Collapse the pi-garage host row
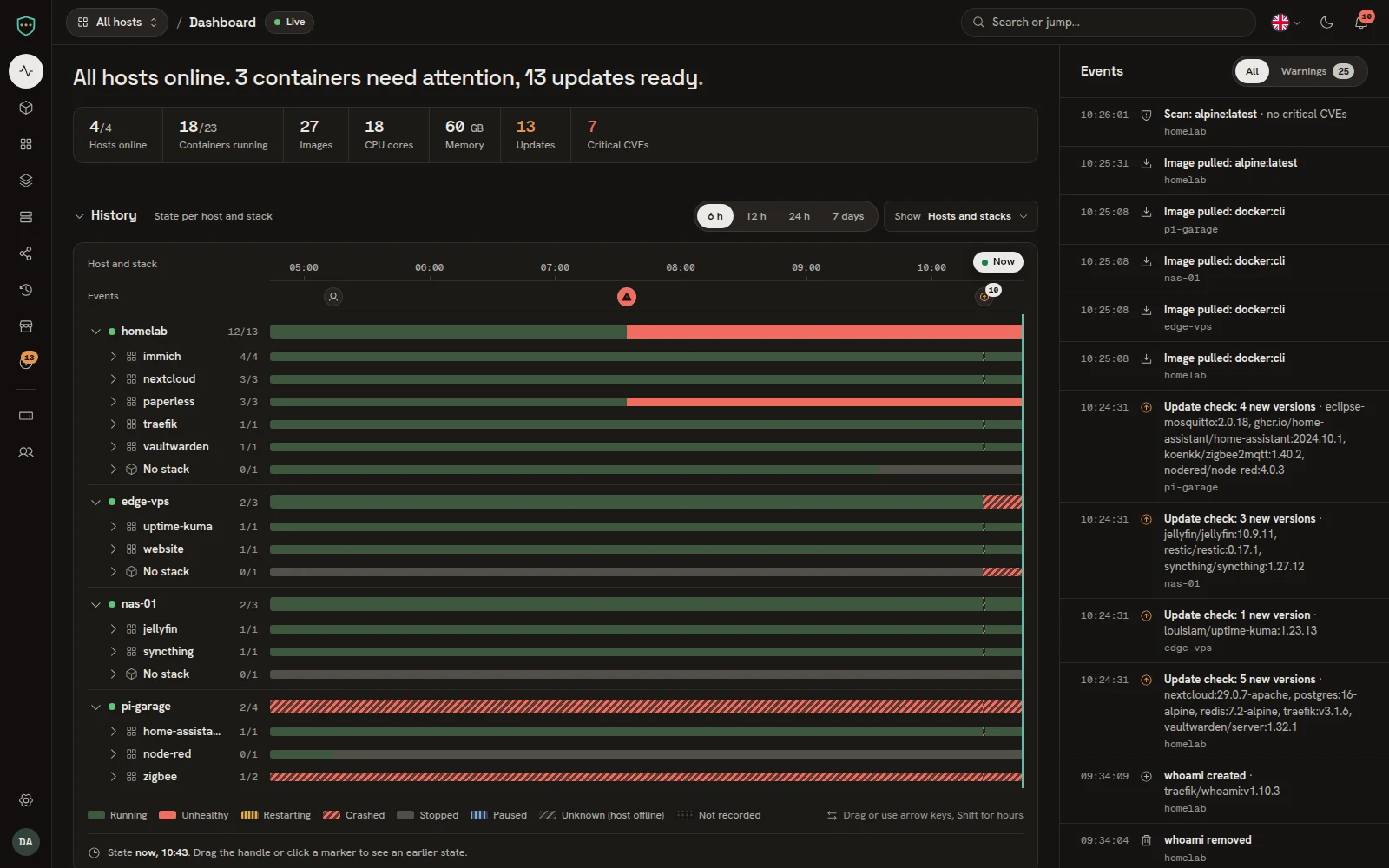 pos(96,707)
